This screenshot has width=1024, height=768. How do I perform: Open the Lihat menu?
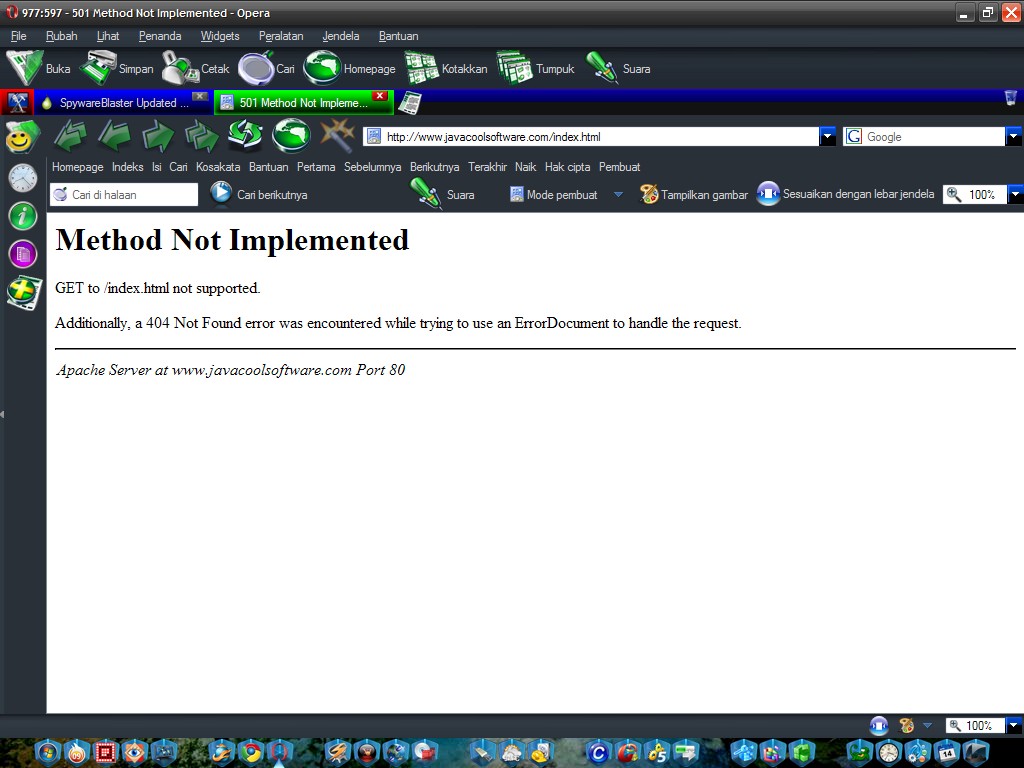[108, 36]
